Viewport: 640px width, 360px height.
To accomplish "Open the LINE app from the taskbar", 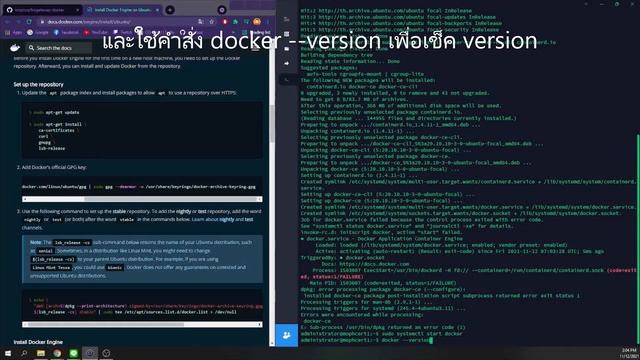I will pyautogui.click(x=73, y=353).
